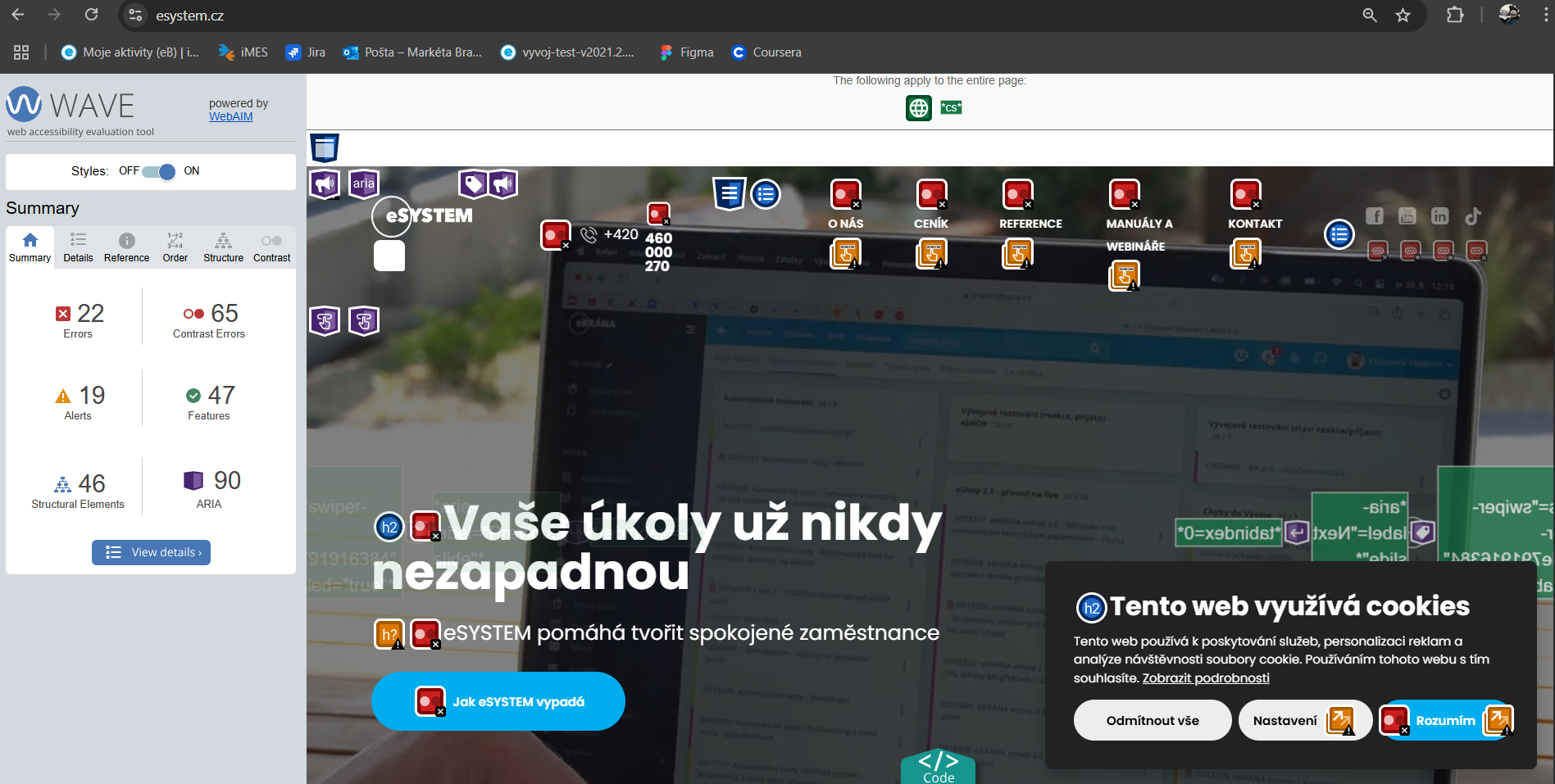Image resolution: width=1555 pixels, height=784 pixels.
Task: Click the contrast error icon above MANUÁLY A
Action: click(x=1125, y=195)
